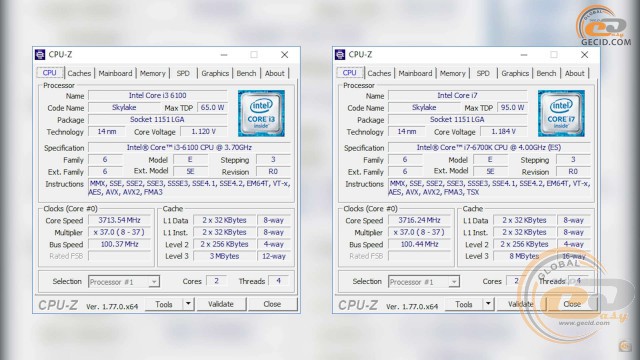Click '2 x 256 KBytes' Level 2 in left window
Viewport: 640px width, 360px height.
point(224,244)
